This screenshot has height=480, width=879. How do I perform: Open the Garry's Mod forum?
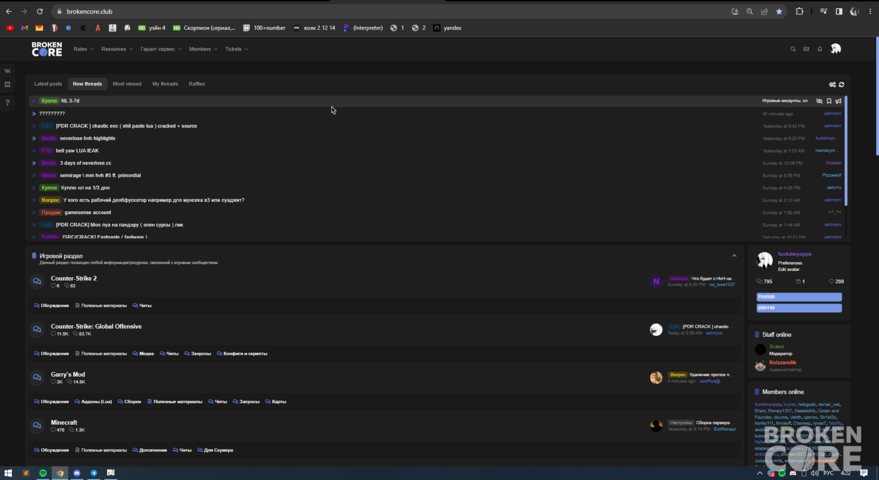click(68, 375)
